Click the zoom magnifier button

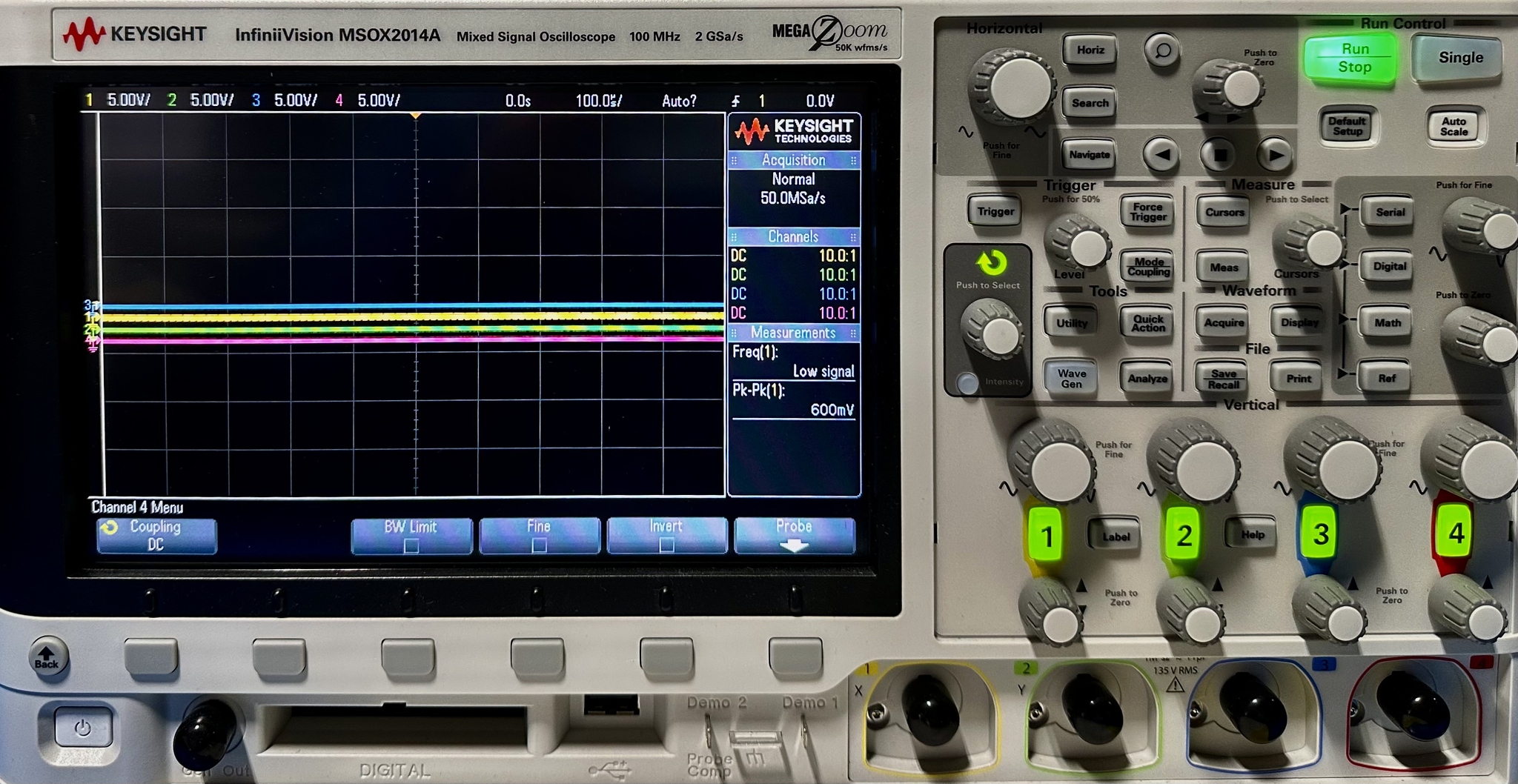[x=1162, y=50]
